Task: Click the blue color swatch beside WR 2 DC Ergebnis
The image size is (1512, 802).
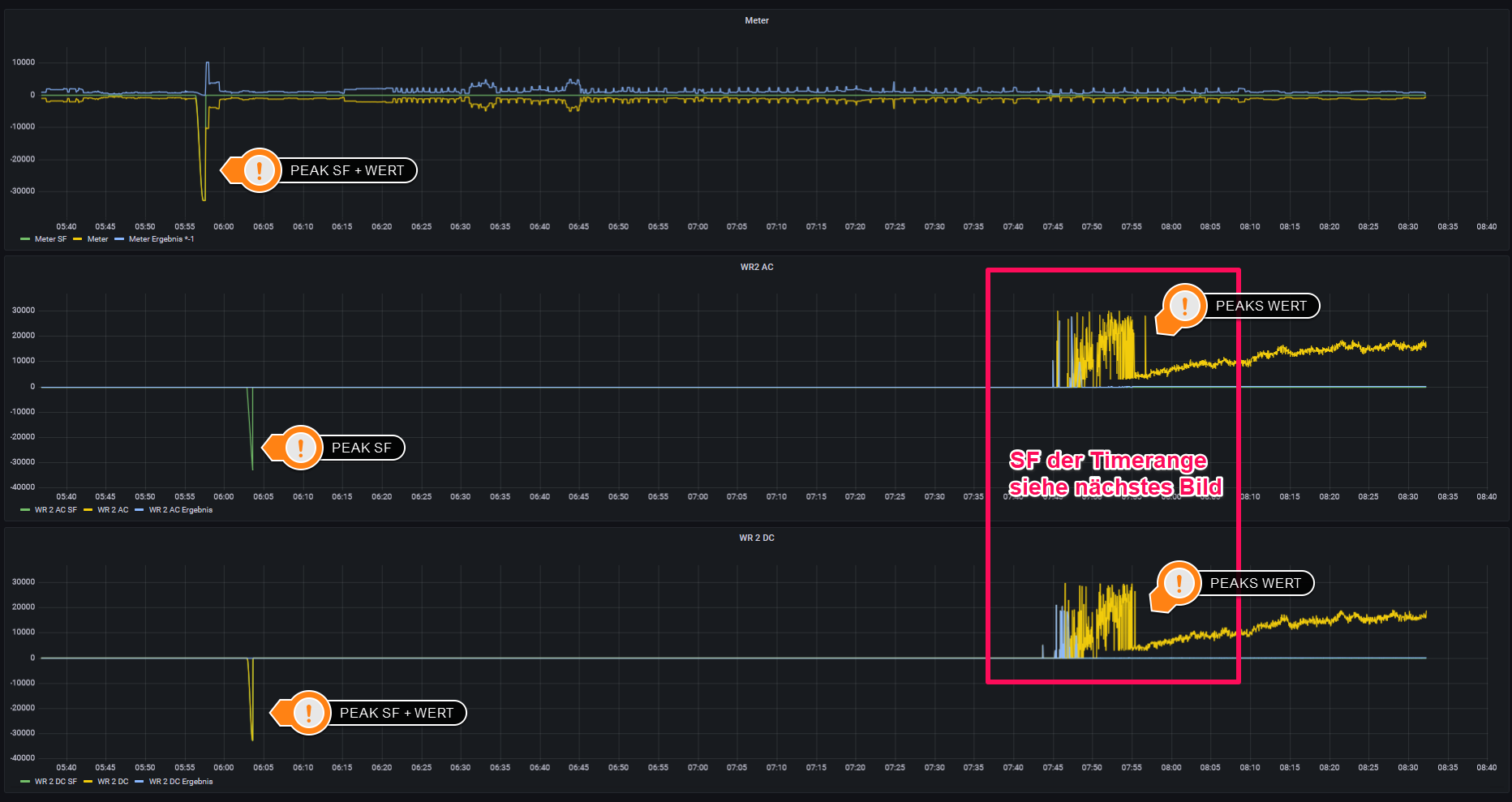Action: pyautogui.click(x=140, y=782)
